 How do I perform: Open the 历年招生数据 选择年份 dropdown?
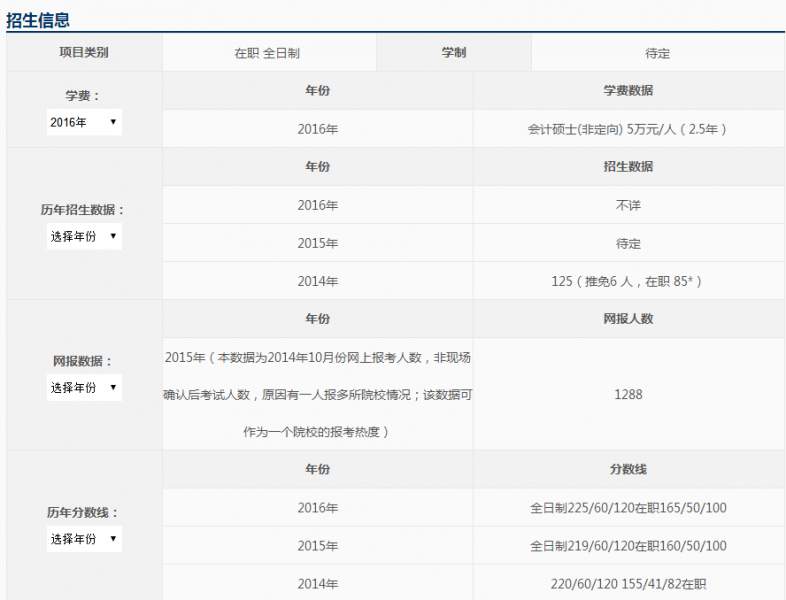tap(84, 236)
